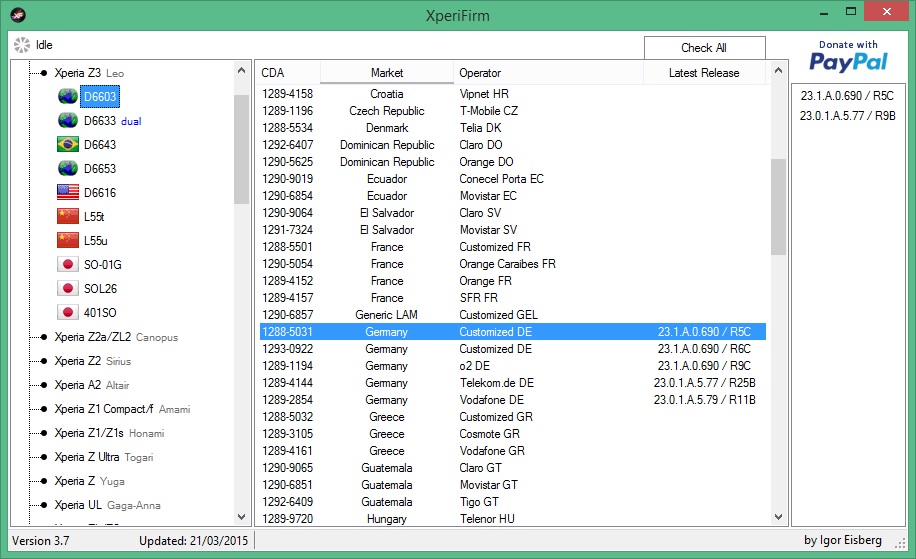Click the China flag icon for L55t
This screenshot has width=916, height=559.
pyautogui.click(x=68, y=216)
